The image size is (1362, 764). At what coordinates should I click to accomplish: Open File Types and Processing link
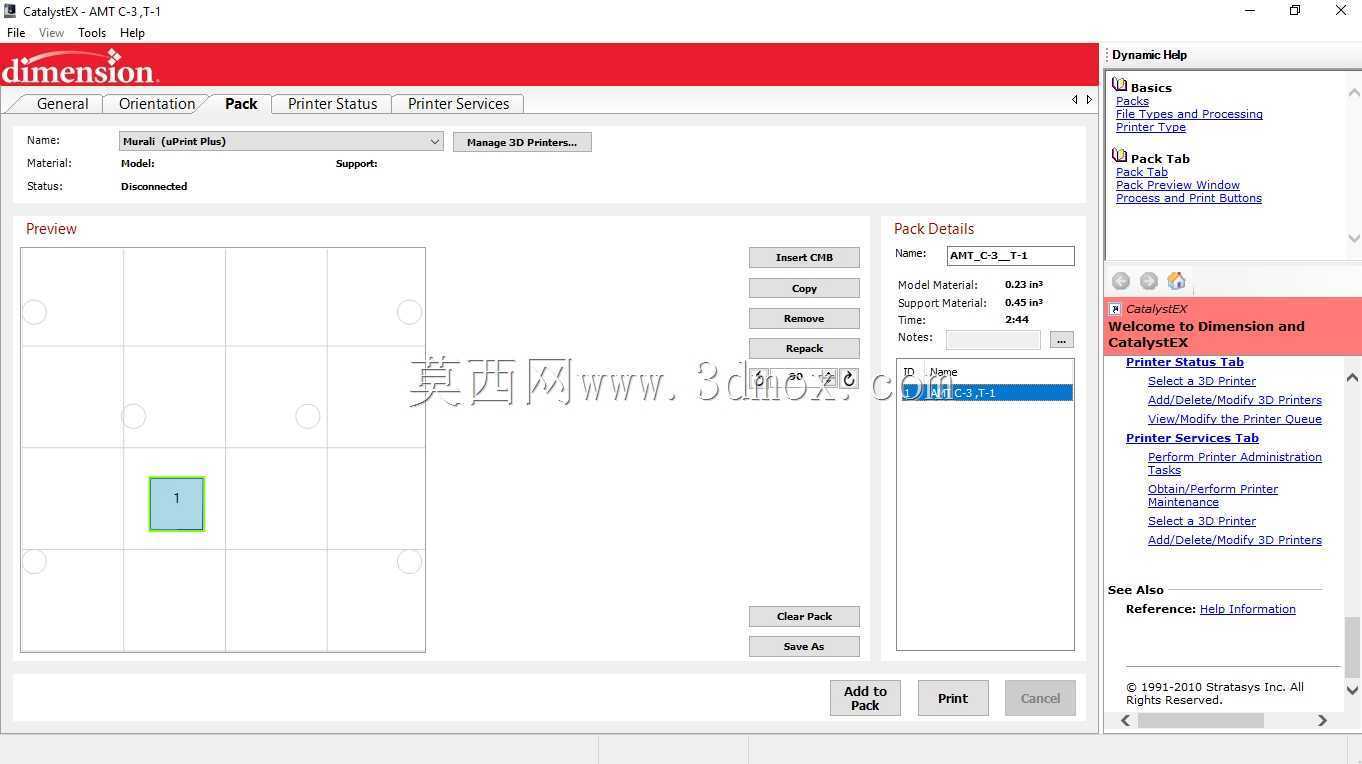(1189, 114)
